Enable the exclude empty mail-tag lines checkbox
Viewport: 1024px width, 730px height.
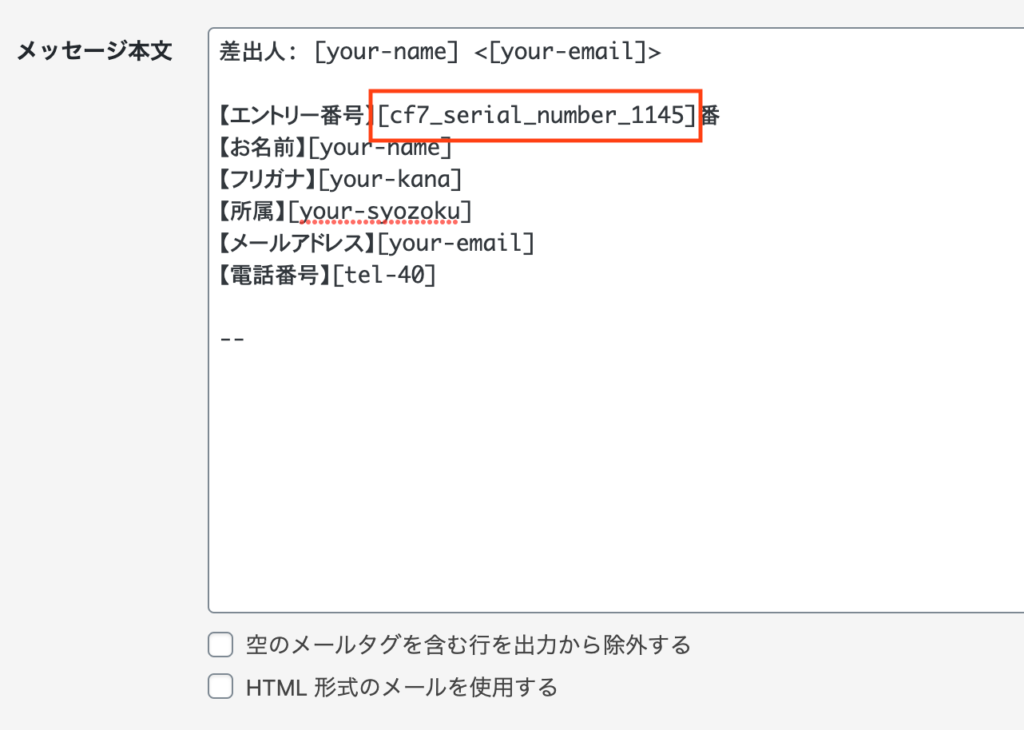220,645
